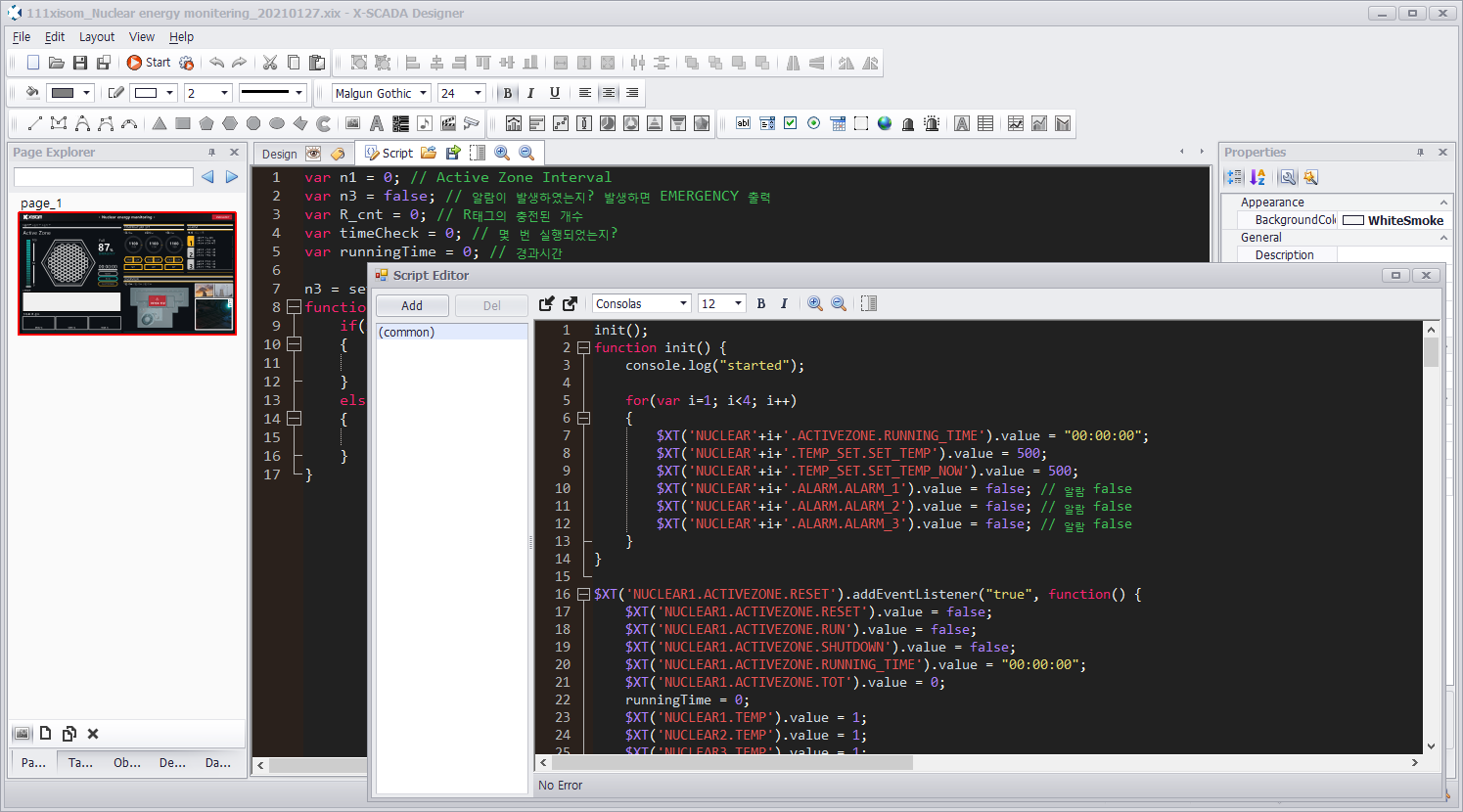Viewport: 1463px width, 812px height.
Task: Collapse the Appearance property group
Action: point(1443,203)
